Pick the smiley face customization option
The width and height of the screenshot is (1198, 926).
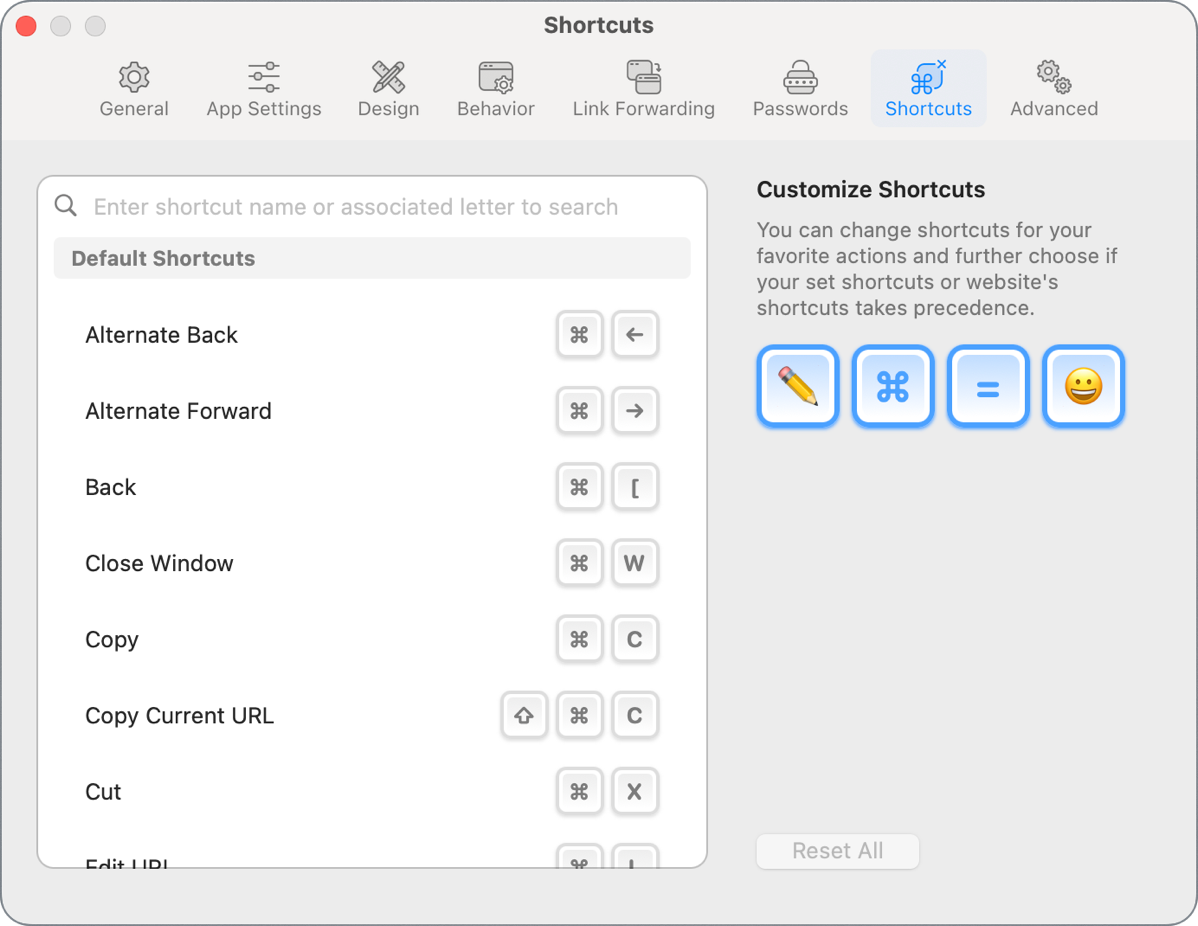(x=1083, y=386)
